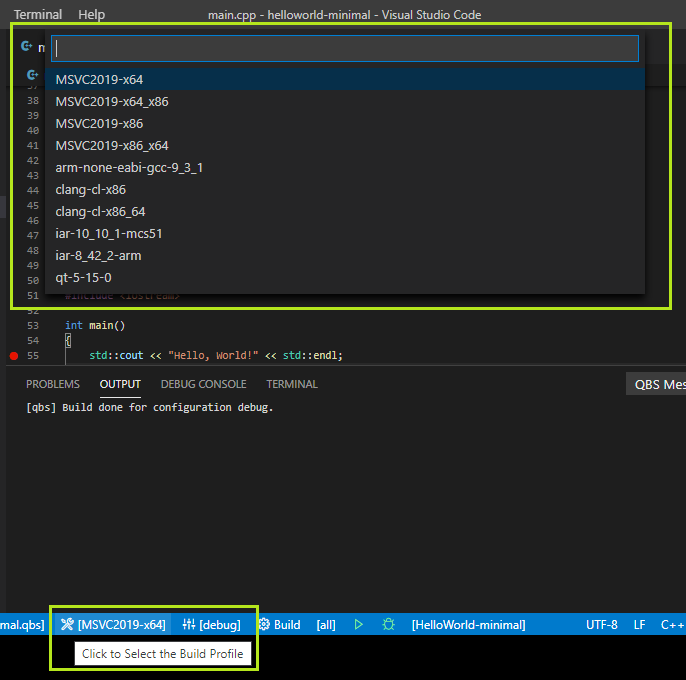The image size is (686, 680).
Task: Click the profile search input field
Action: click(345, 48)
